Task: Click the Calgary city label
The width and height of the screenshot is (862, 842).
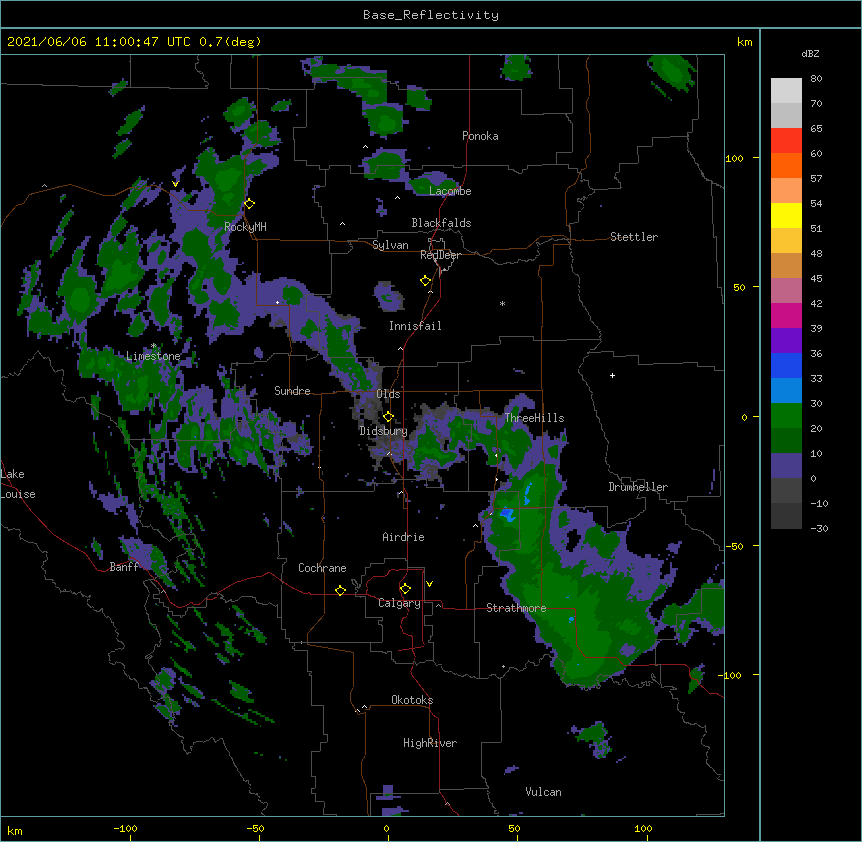Action: click(x=399, y=603)
